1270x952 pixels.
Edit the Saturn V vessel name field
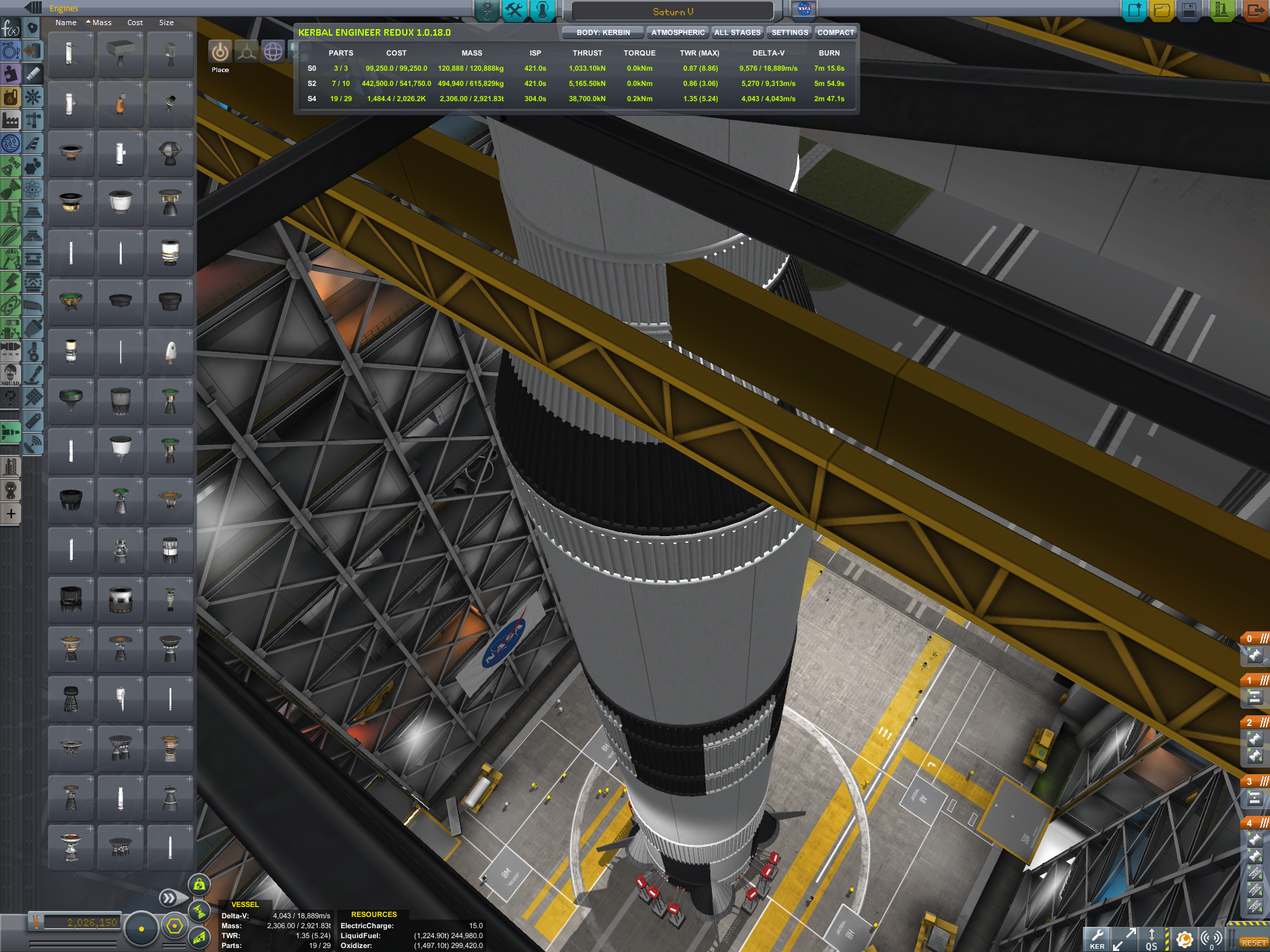point(673,11)
